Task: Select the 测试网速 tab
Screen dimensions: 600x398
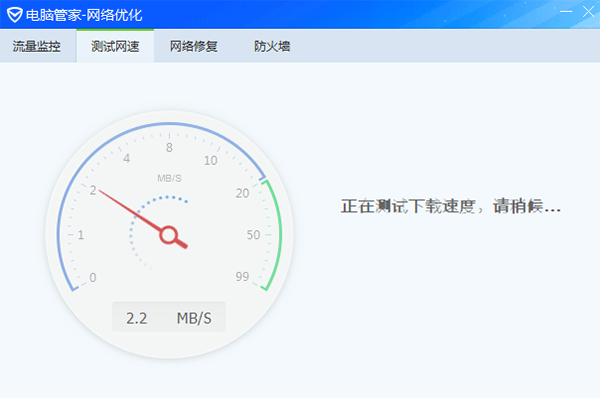Action: coord(115,46)
